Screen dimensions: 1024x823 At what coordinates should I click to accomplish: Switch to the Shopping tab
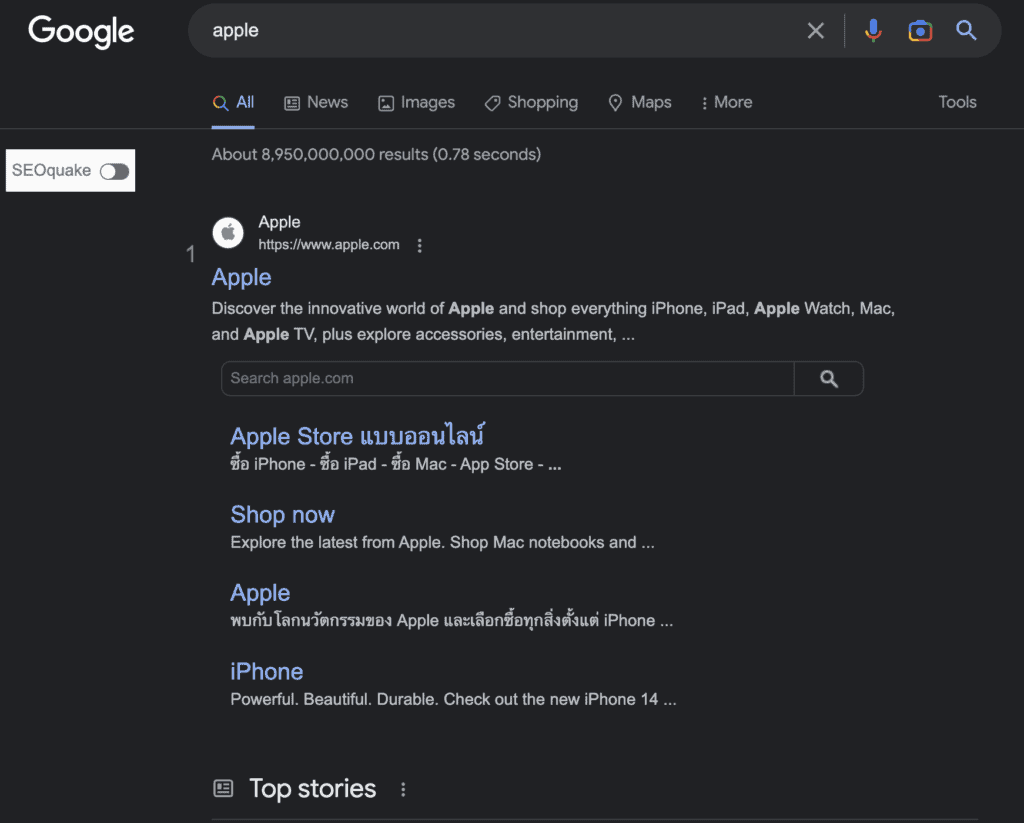[531, 103]
